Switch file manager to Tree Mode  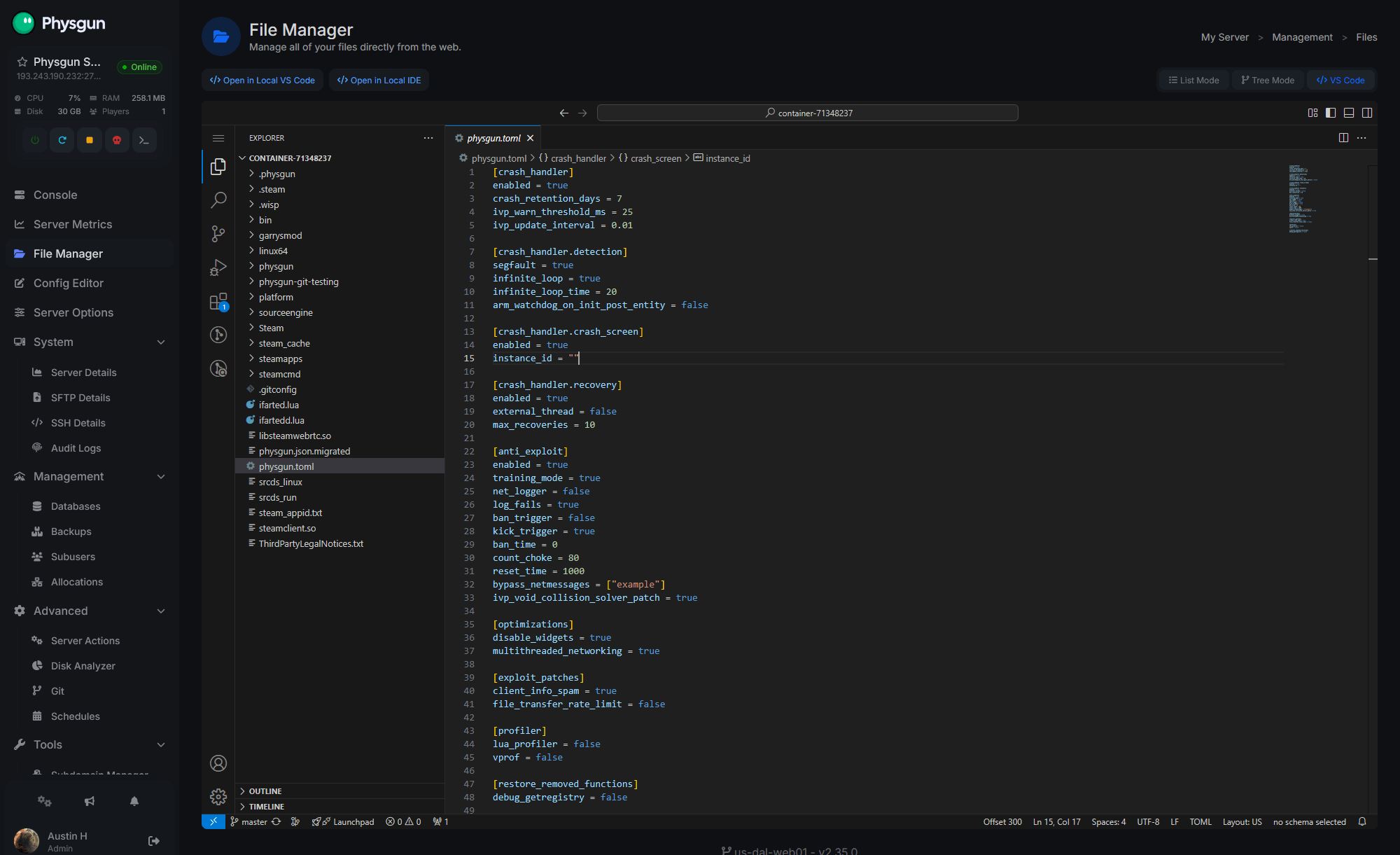coord(1268,81)
